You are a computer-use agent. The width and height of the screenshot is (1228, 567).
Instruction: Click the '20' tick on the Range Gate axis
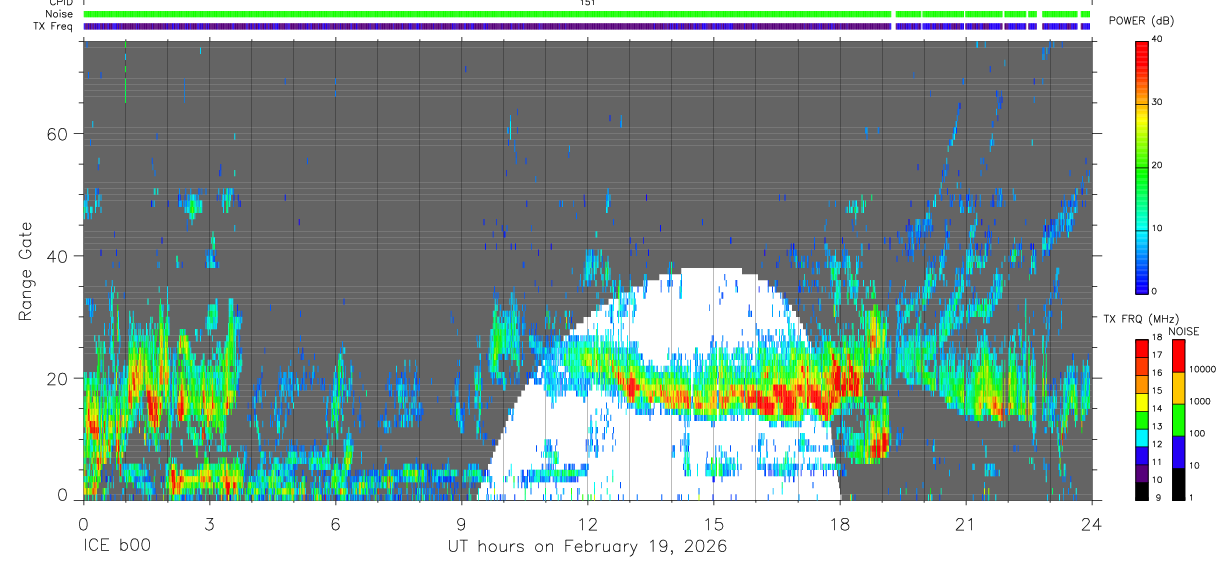pos(59,378)
